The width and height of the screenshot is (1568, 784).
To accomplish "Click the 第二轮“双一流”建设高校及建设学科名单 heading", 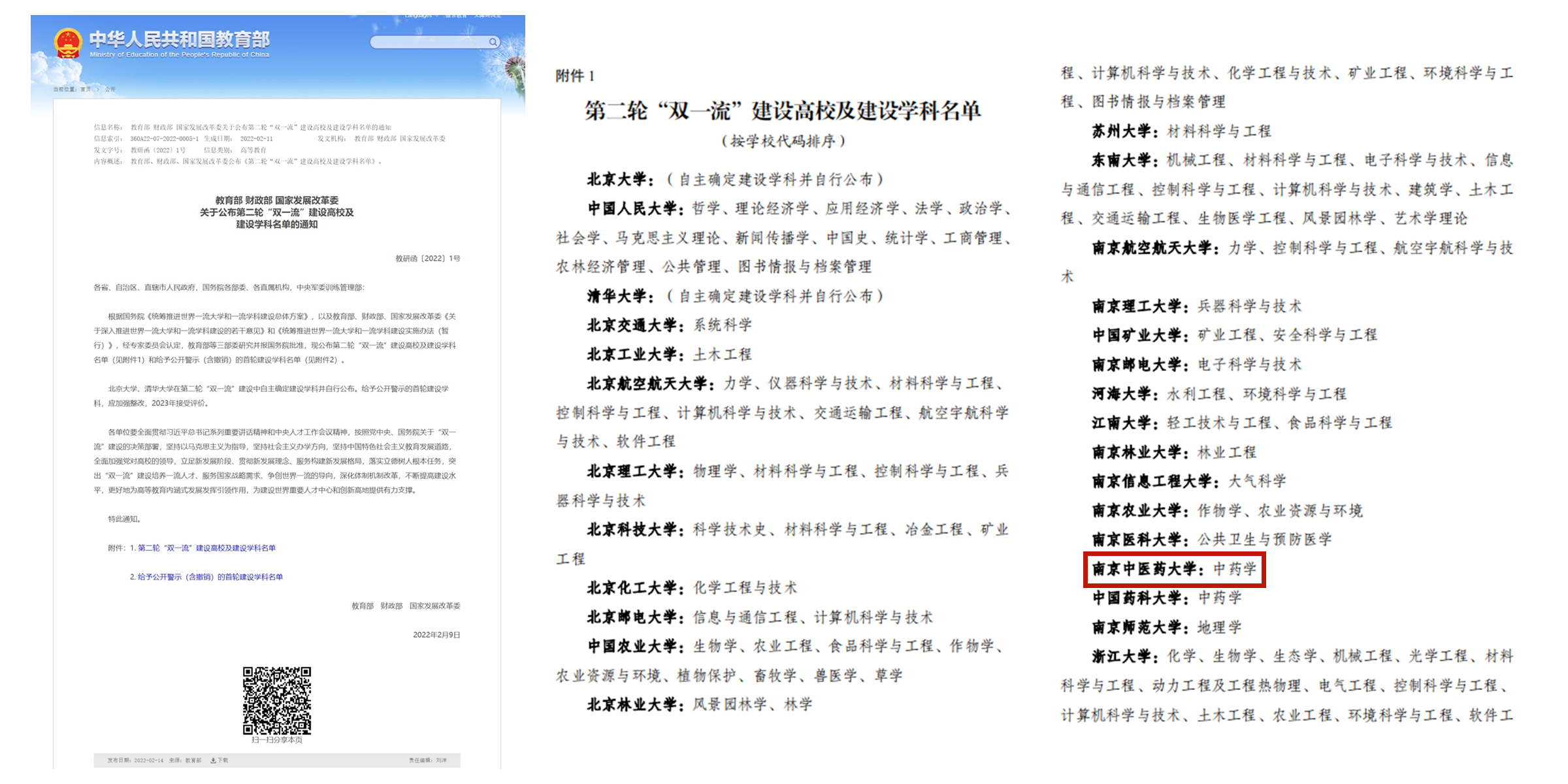I will [782, 111].
